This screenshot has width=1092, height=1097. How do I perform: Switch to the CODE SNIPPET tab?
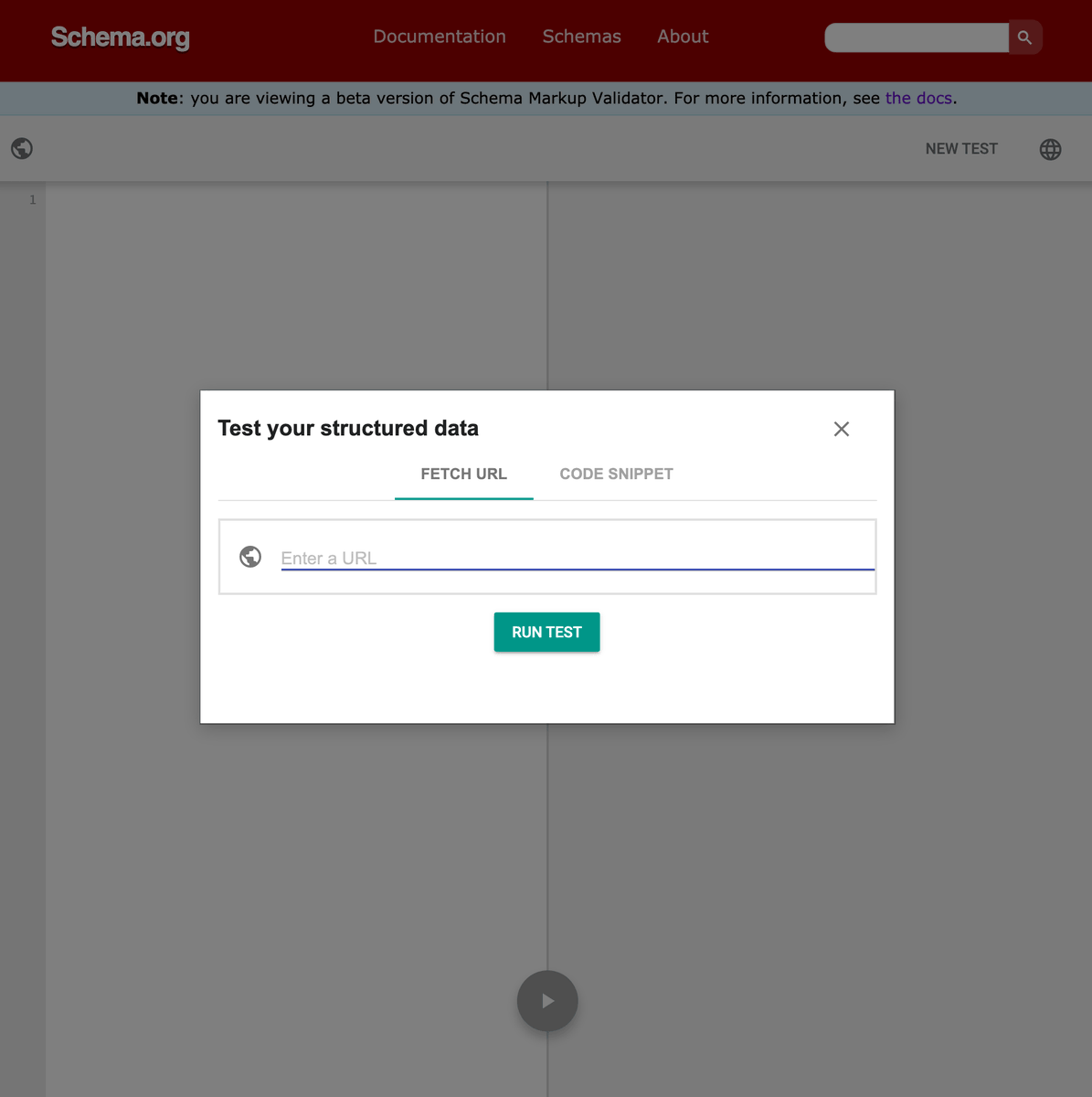click(x=617, y=474)
